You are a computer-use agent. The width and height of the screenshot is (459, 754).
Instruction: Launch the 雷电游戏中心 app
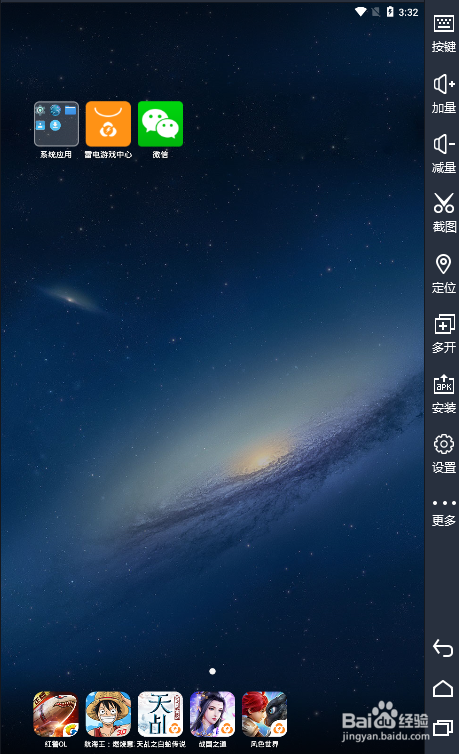click(108, 124)
